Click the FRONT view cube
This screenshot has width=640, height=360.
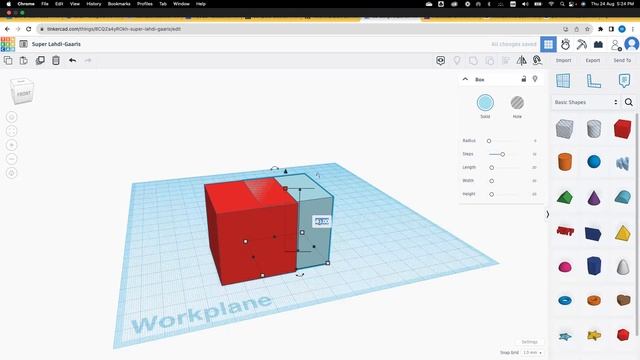point(22,91)
